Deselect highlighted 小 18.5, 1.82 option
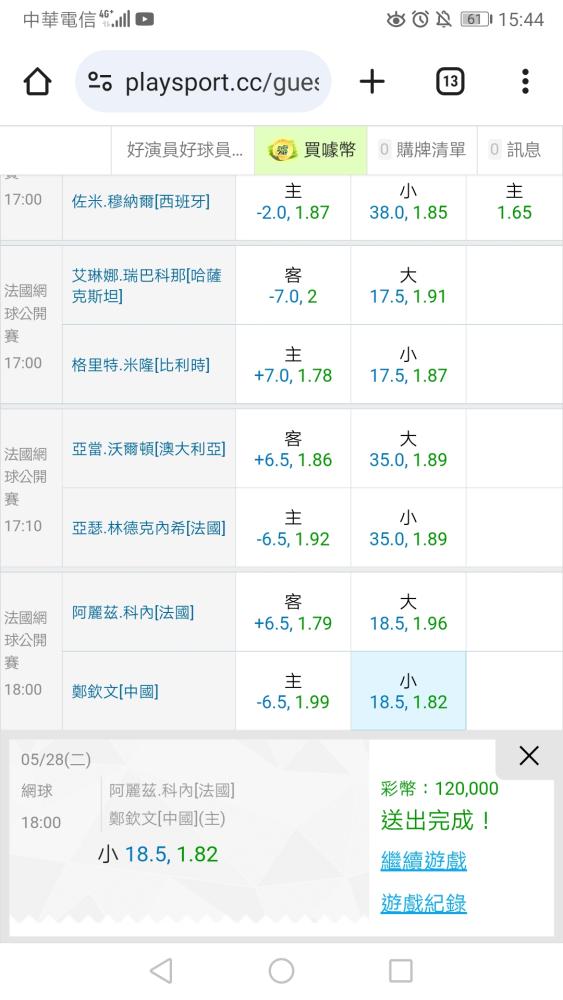Screen dimensions: 563x1000 pyautogui.click(x=408, y=691)
